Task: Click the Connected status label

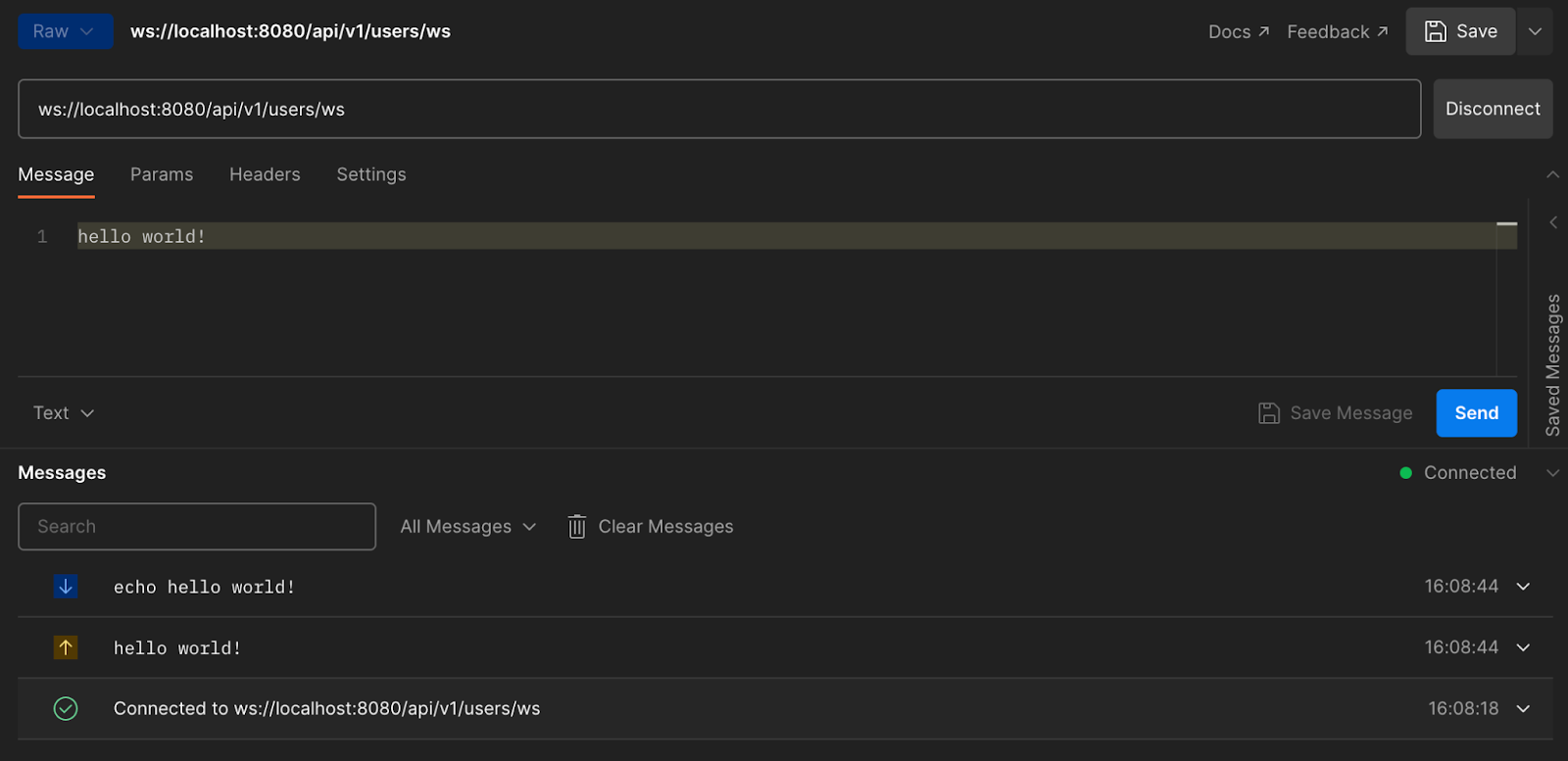Action: tap(1470, 473)
